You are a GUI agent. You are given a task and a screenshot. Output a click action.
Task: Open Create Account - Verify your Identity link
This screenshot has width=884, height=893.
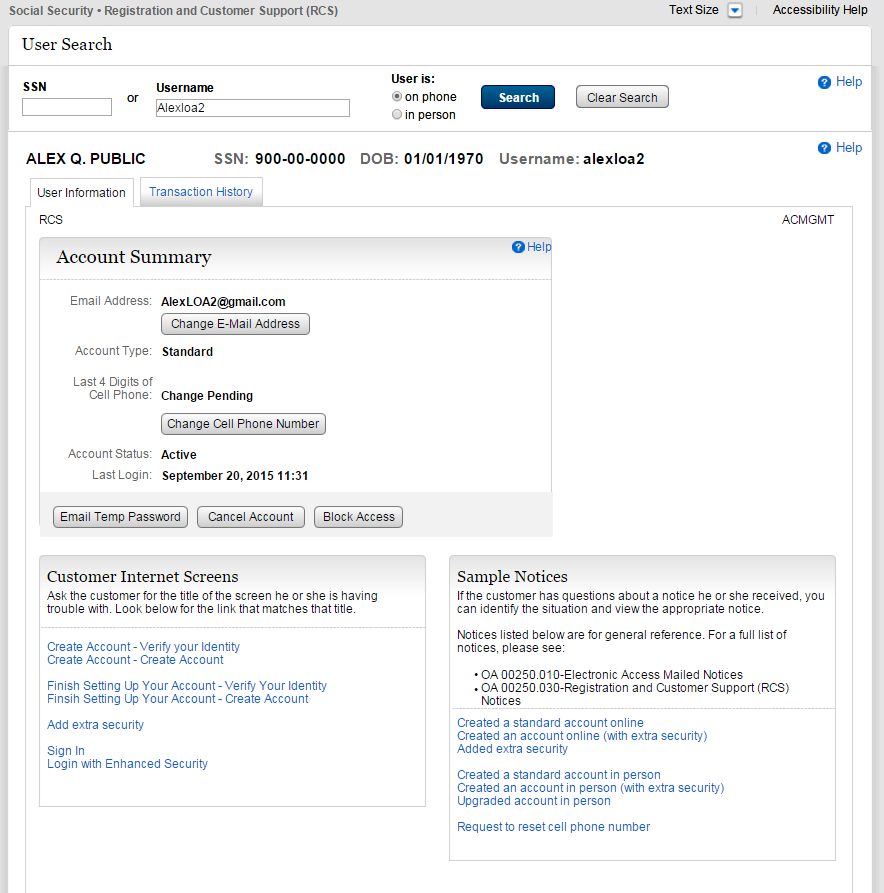(143, 647)
